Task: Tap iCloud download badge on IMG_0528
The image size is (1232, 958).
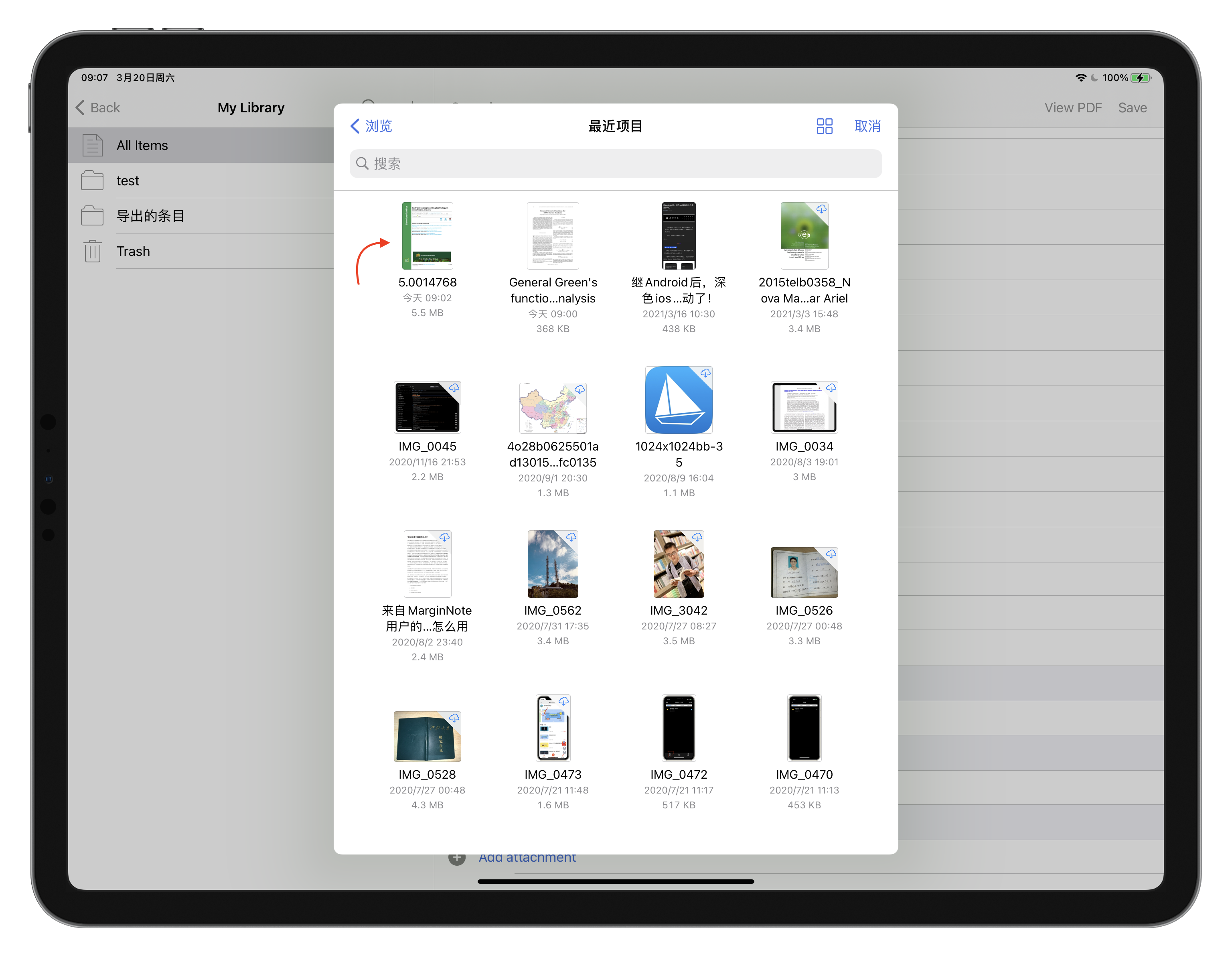Action: click(454, 718)
